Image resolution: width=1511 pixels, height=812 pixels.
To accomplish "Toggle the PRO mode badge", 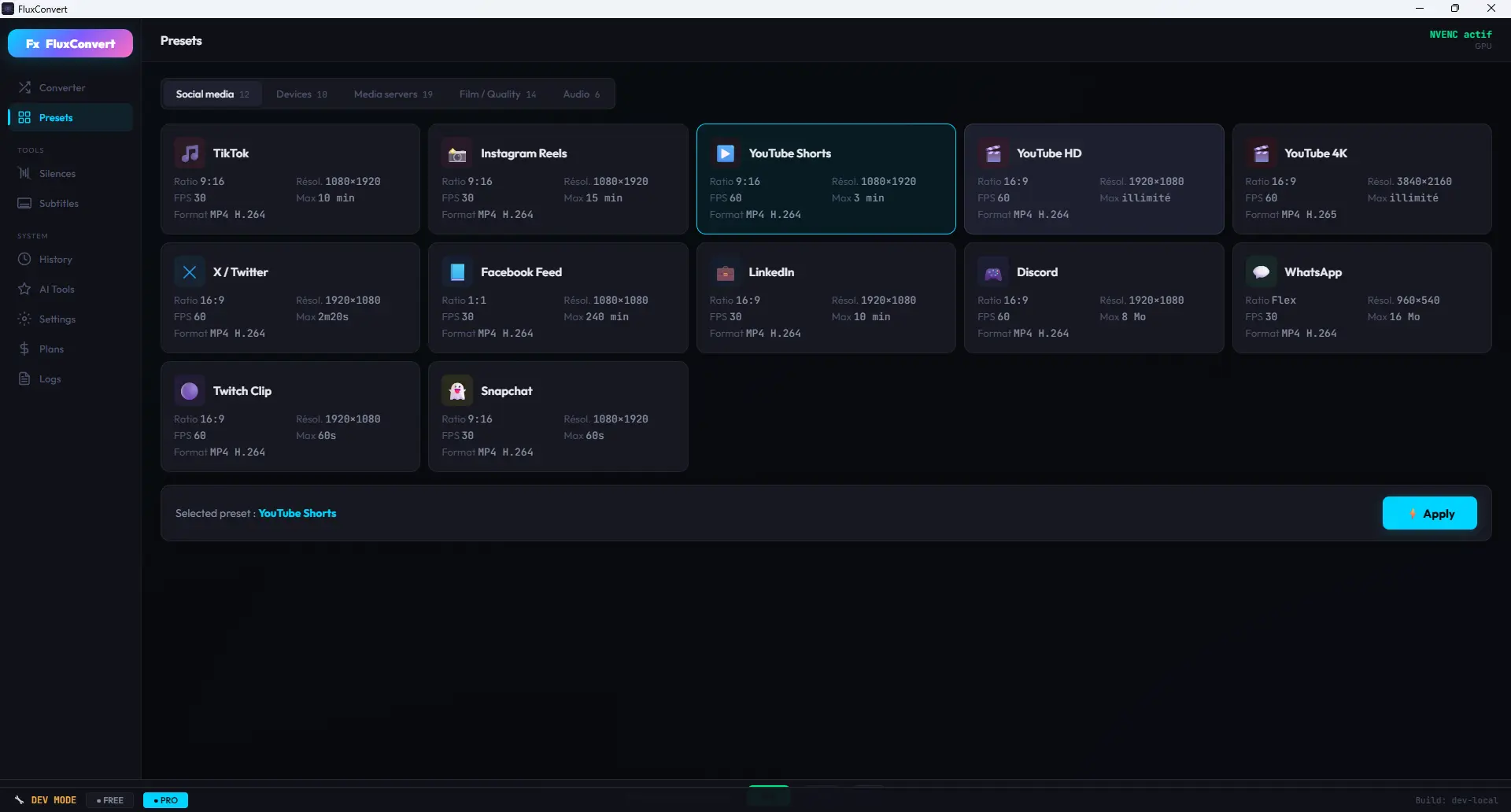I will coord(165,800).
